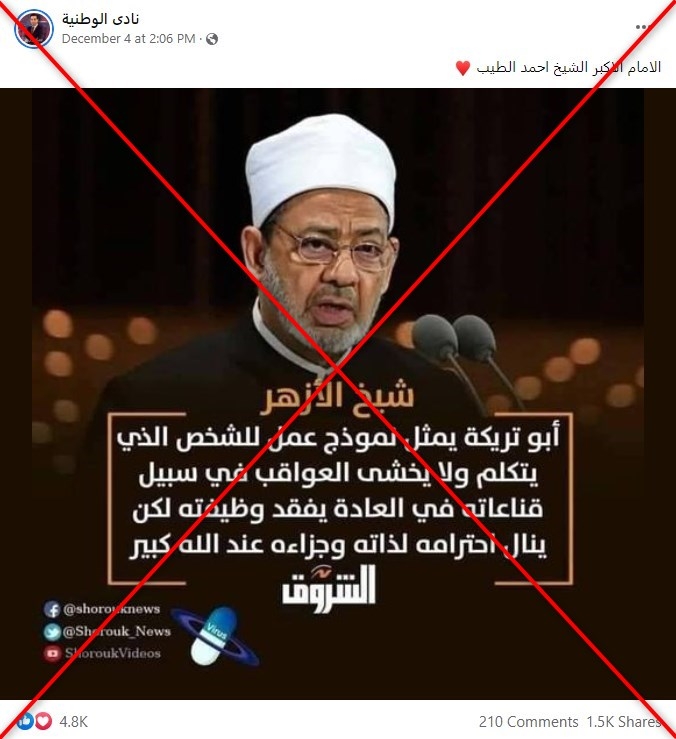View the 1.5K Shares list
The image size is (676, 739).
(623, 722)
